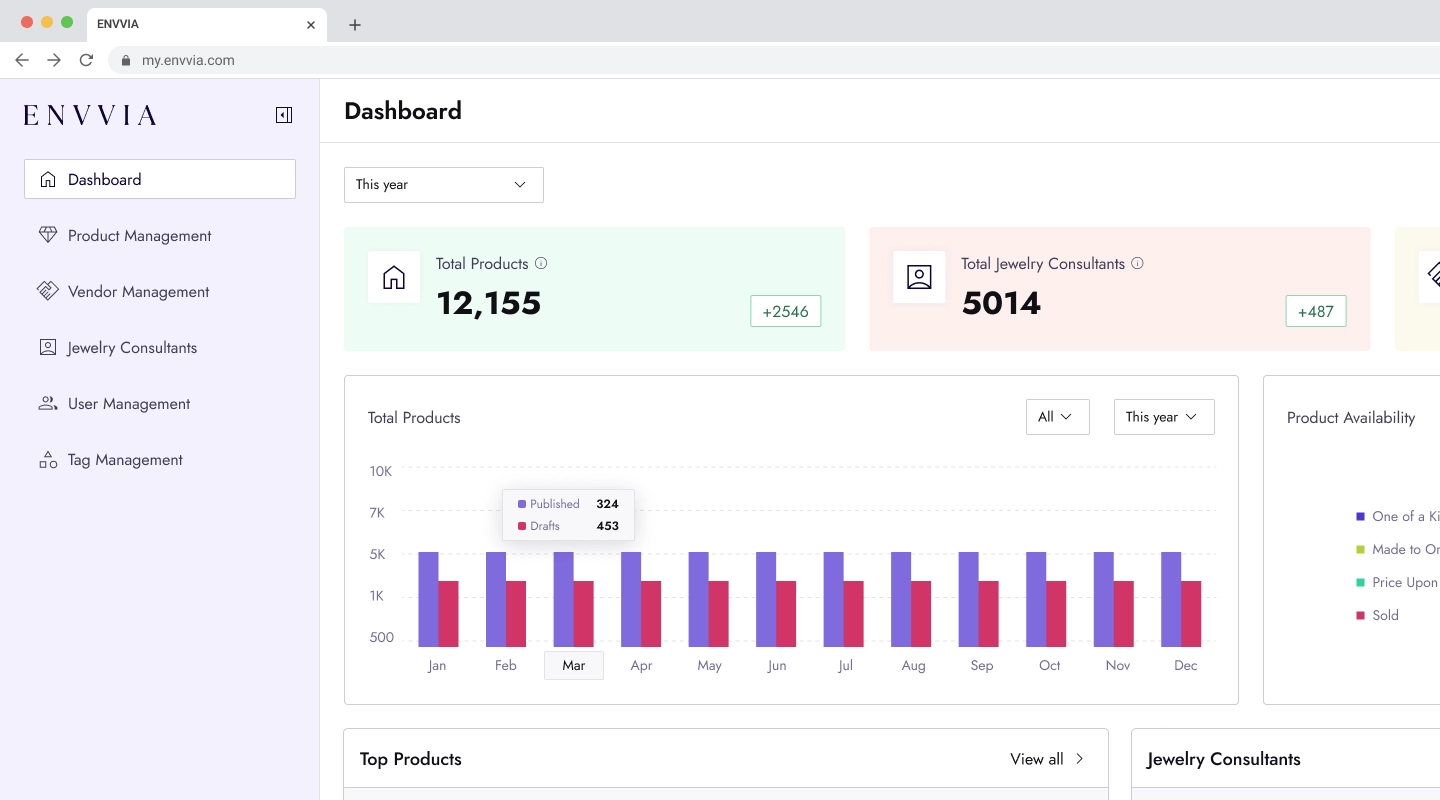Click the Jan published purple bar
The image size is (1440, 800).
pos(428,599)
